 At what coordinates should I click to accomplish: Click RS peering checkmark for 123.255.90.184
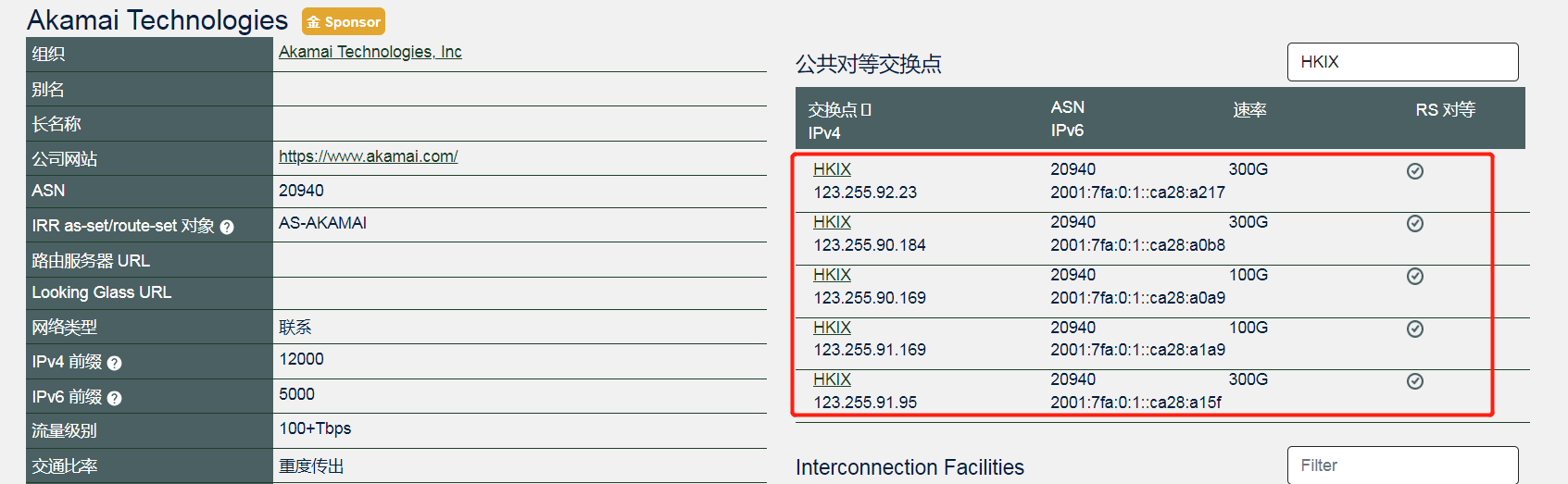pos(1415,224)
